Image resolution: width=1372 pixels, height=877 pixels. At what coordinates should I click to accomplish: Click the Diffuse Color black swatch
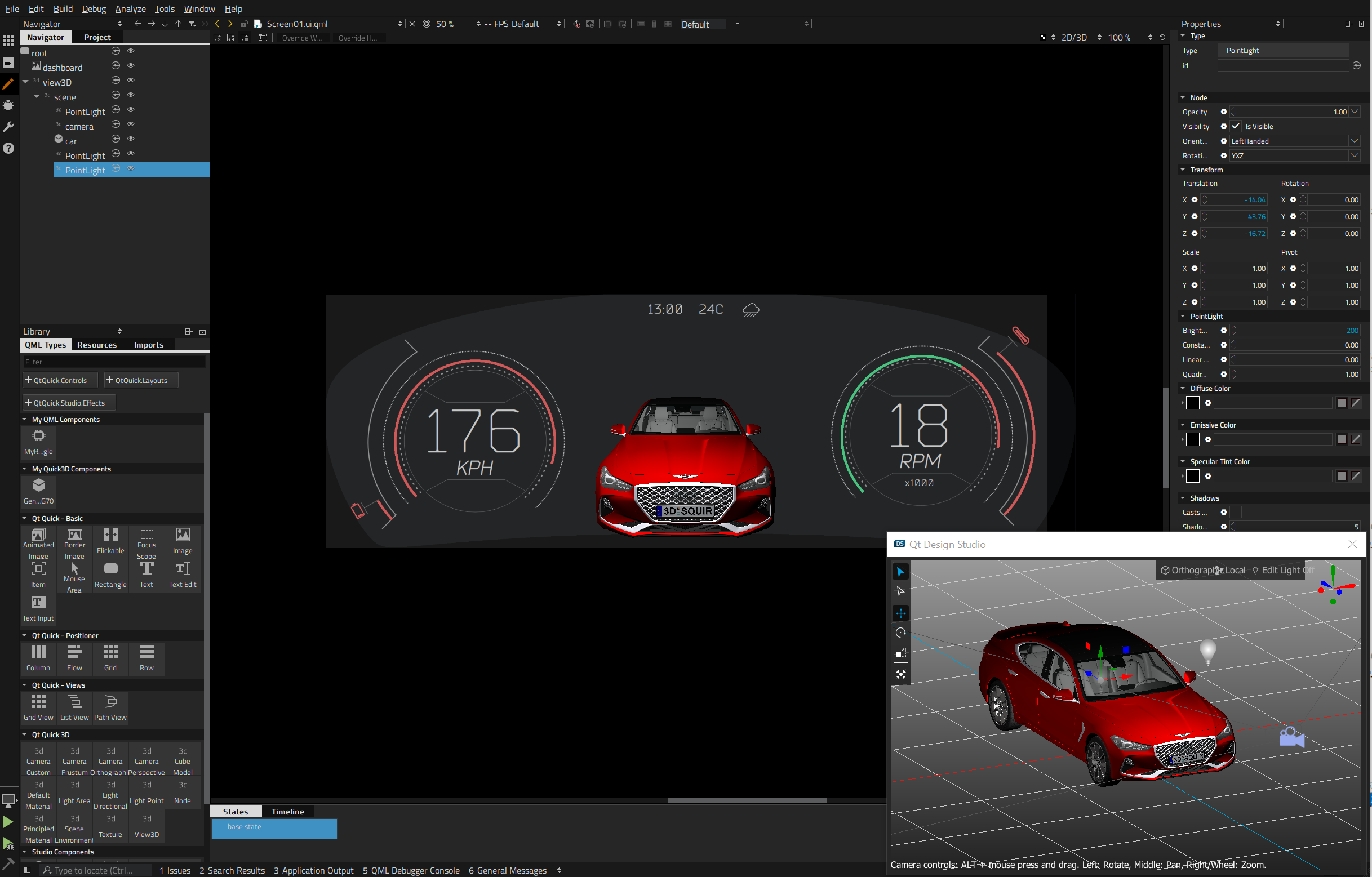pos(1192,403)
